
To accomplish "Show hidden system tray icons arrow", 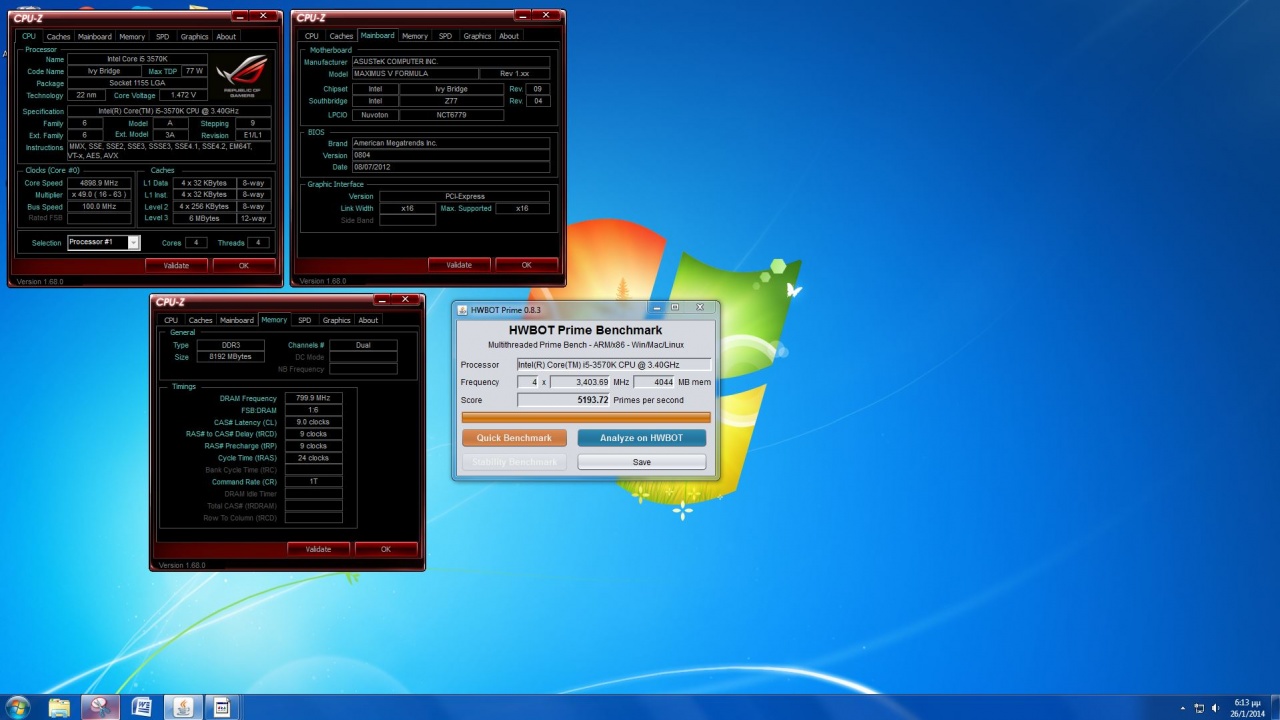I will click(1182, 708).
